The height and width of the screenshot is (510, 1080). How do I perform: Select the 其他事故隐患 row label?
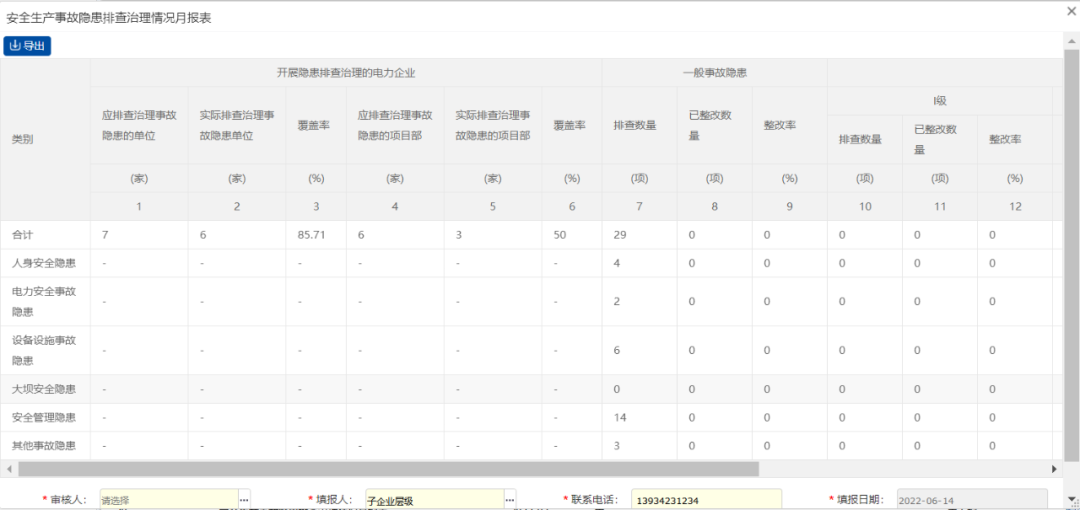[x=45, y=446]
